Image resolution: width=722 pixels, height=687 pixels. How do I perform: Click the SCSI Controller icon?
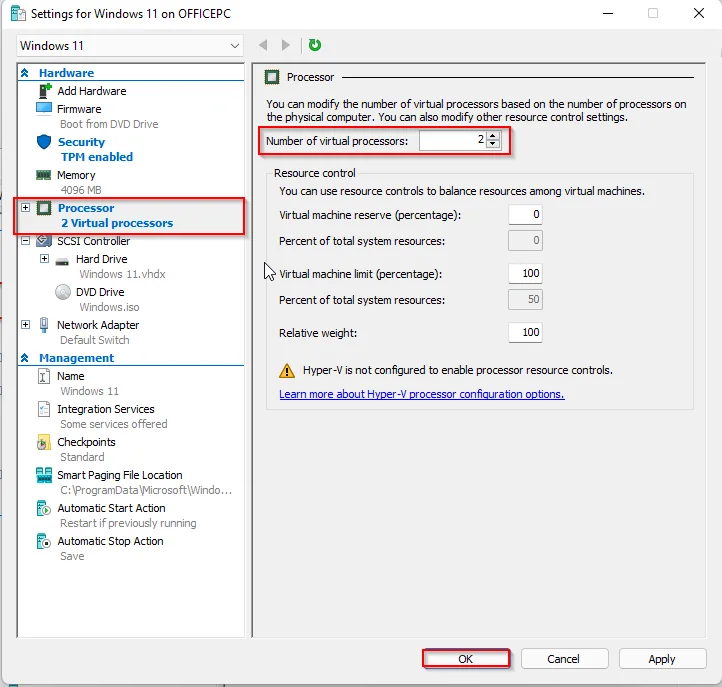click(44, 240)
